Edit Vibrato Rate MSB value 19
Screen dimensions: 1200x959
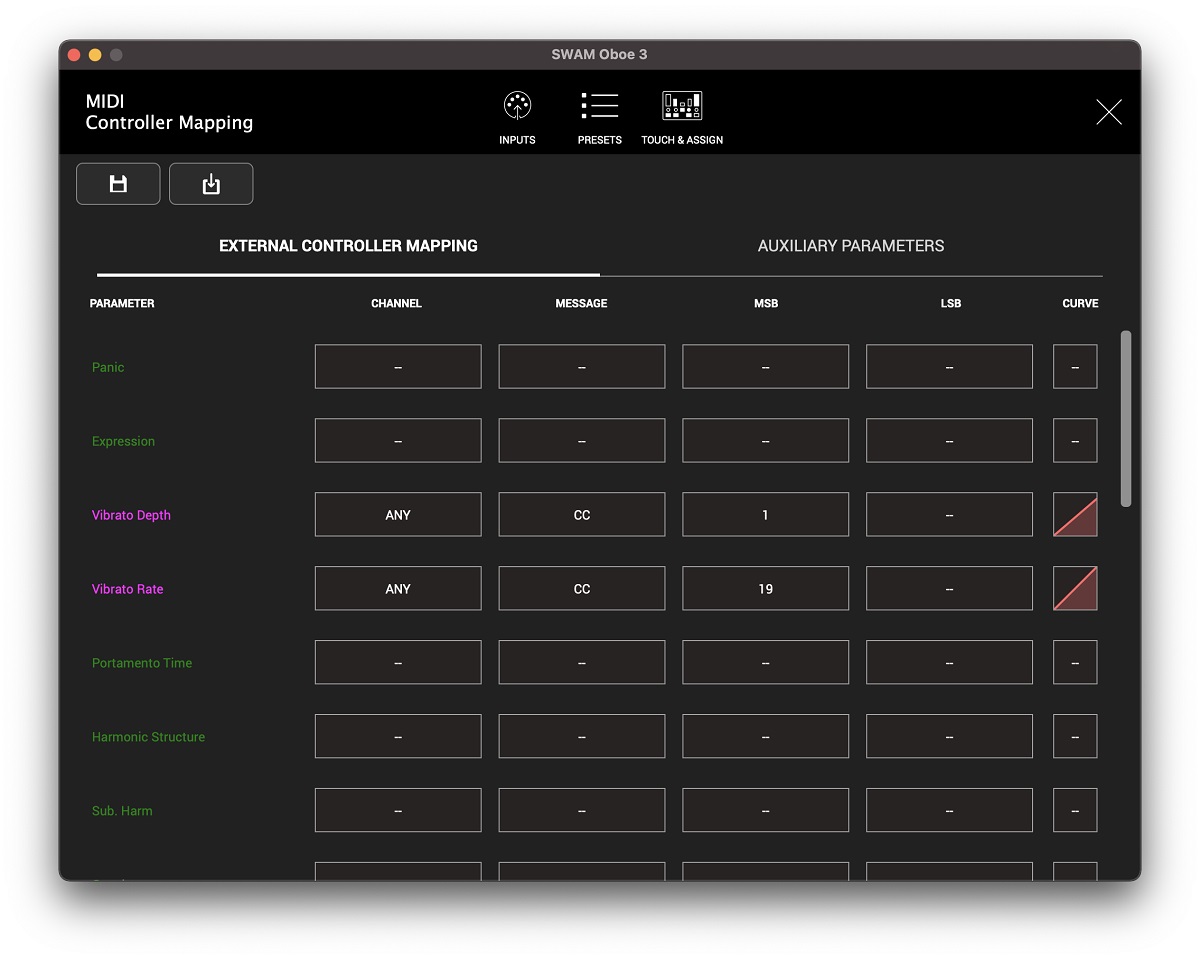click(766, 589)
